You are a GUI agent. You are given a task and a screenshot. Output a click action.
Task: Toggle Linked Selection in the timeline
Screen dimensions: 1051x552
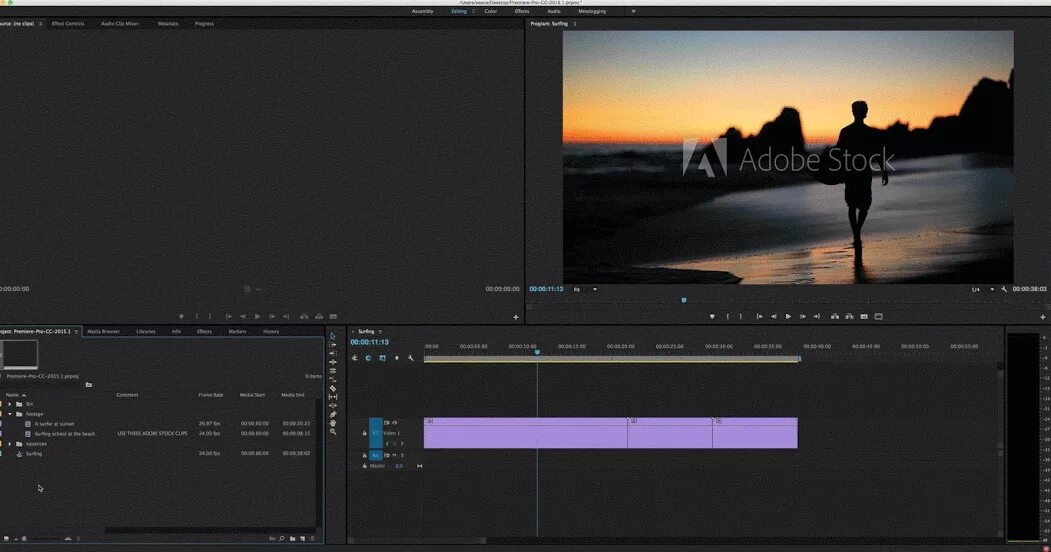(x=382, y=358)
